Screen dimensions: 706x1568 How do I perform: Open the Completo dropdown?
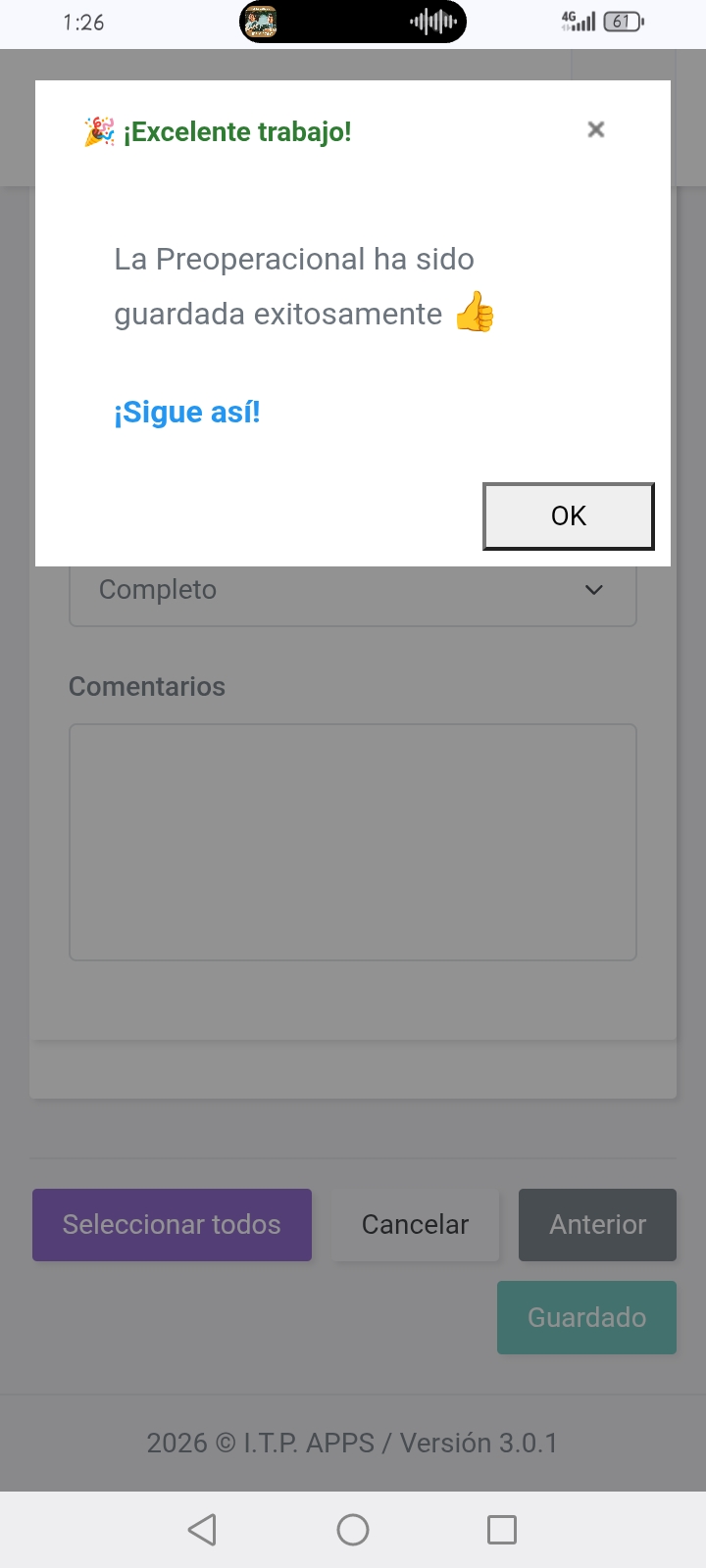353,590
